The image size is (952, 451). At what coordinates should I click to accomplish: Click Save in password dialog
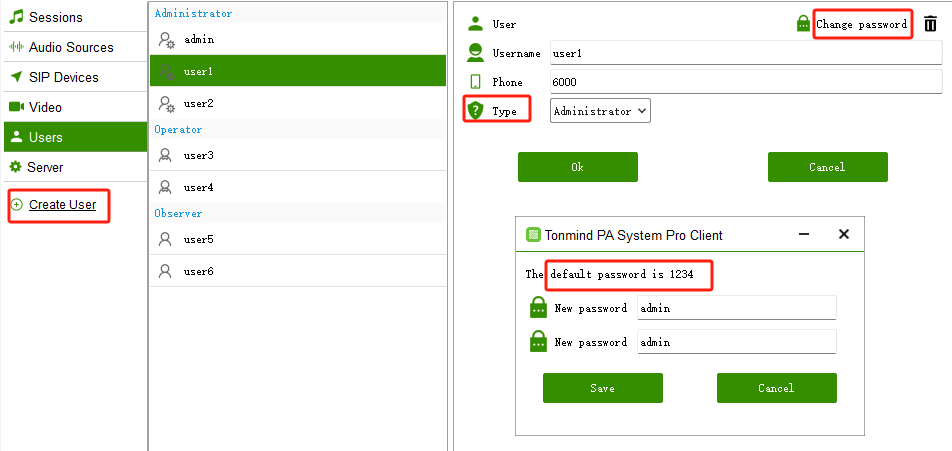click(x=602, y=388)
